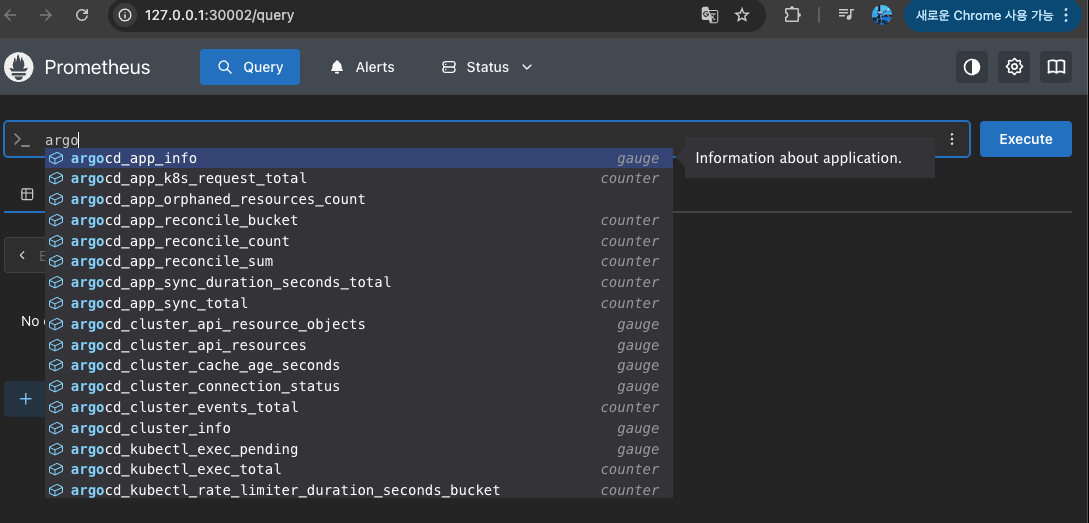1089x523 pixels.
Task: Click the site information icon in address bar
Action: [126, 15]
